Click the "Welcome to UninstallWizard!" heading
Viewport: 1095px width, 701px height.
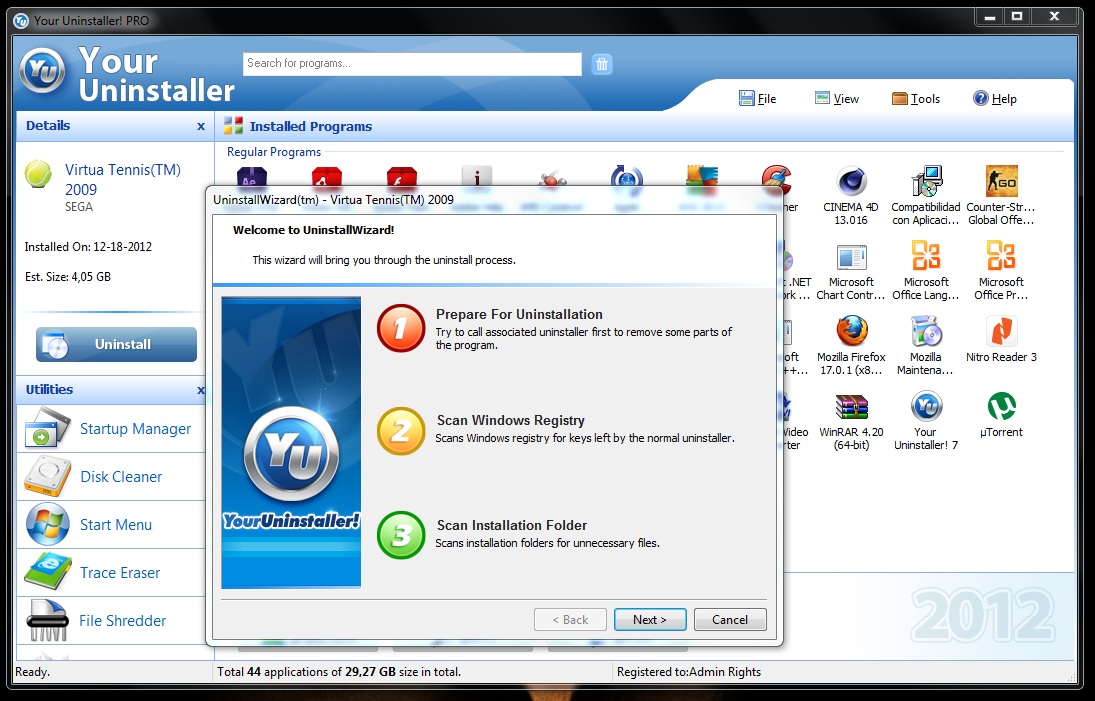tap(314, 230)
